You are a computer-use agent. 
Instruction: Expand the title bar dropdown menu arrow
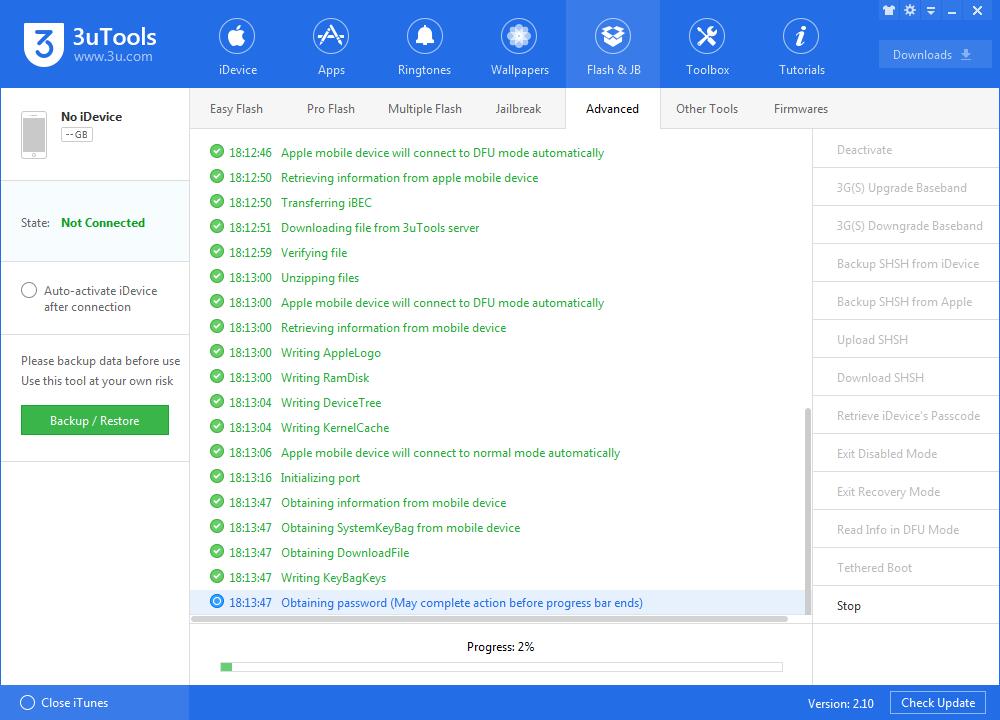931,11
